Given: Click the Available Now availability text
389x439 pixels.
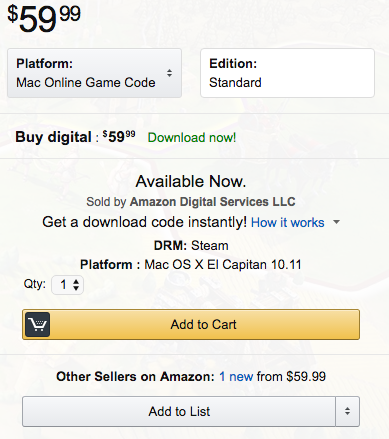Looking at the screenshot, I should point(191,181).
